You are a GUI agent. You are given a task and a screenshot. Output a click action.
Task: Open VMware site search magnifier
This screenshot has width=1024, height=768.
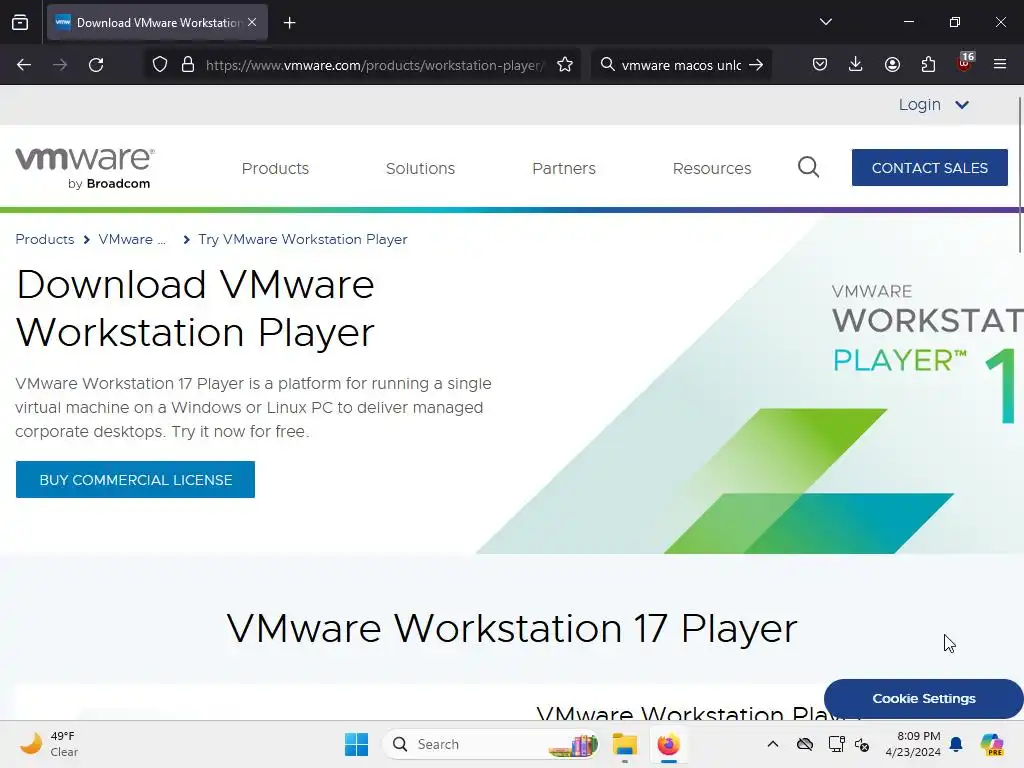tap(808, 167)
